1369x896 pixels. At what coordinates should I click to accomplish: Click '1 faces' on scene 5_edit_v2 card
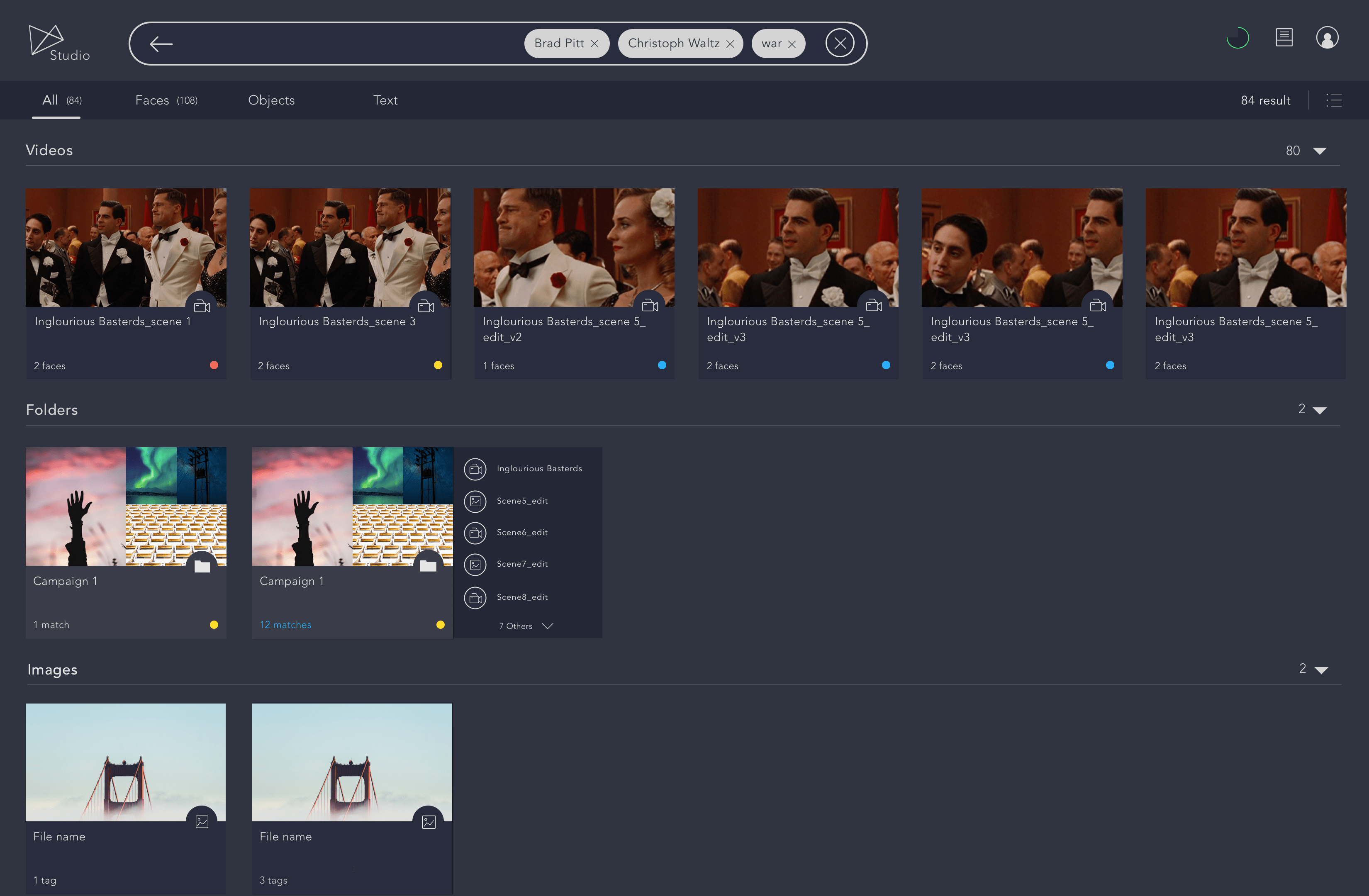point(498,366)
